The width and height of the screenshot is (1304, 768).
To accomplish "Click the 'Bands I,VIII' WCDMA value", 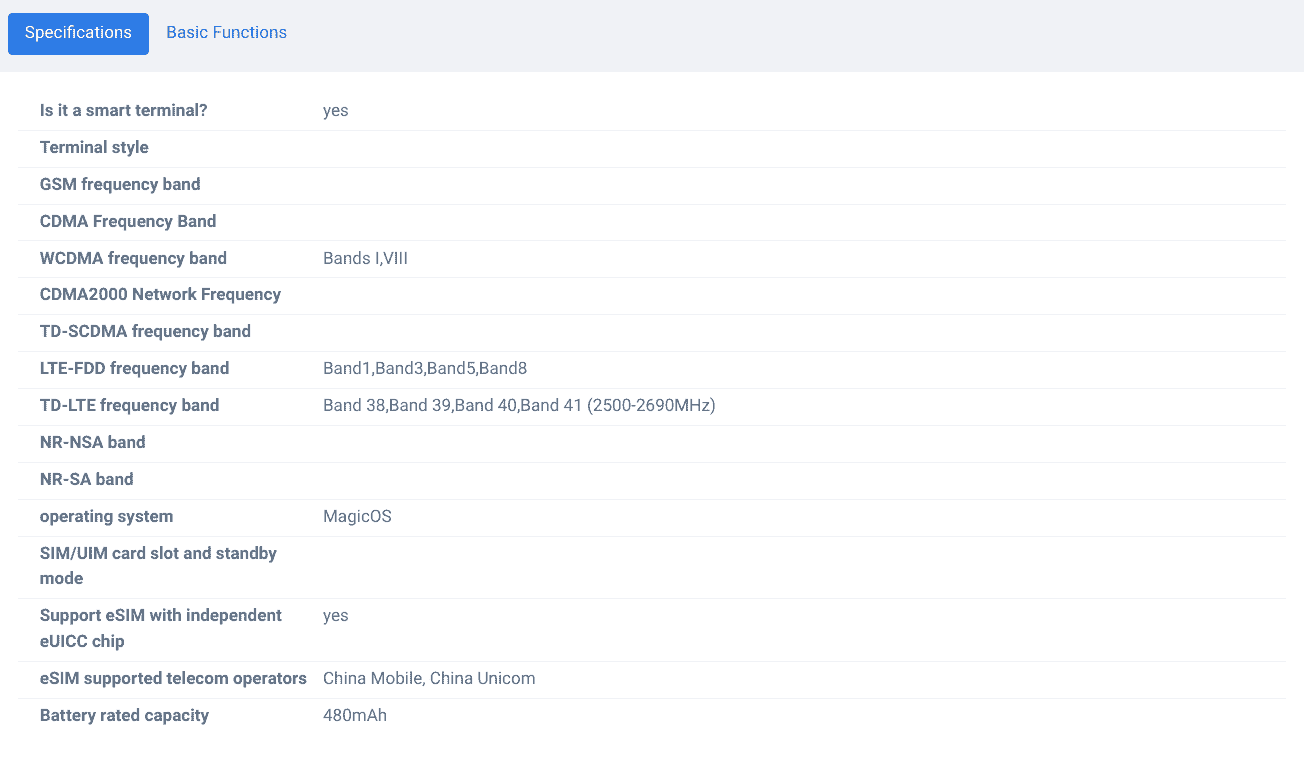I will (x=365, y=259).
